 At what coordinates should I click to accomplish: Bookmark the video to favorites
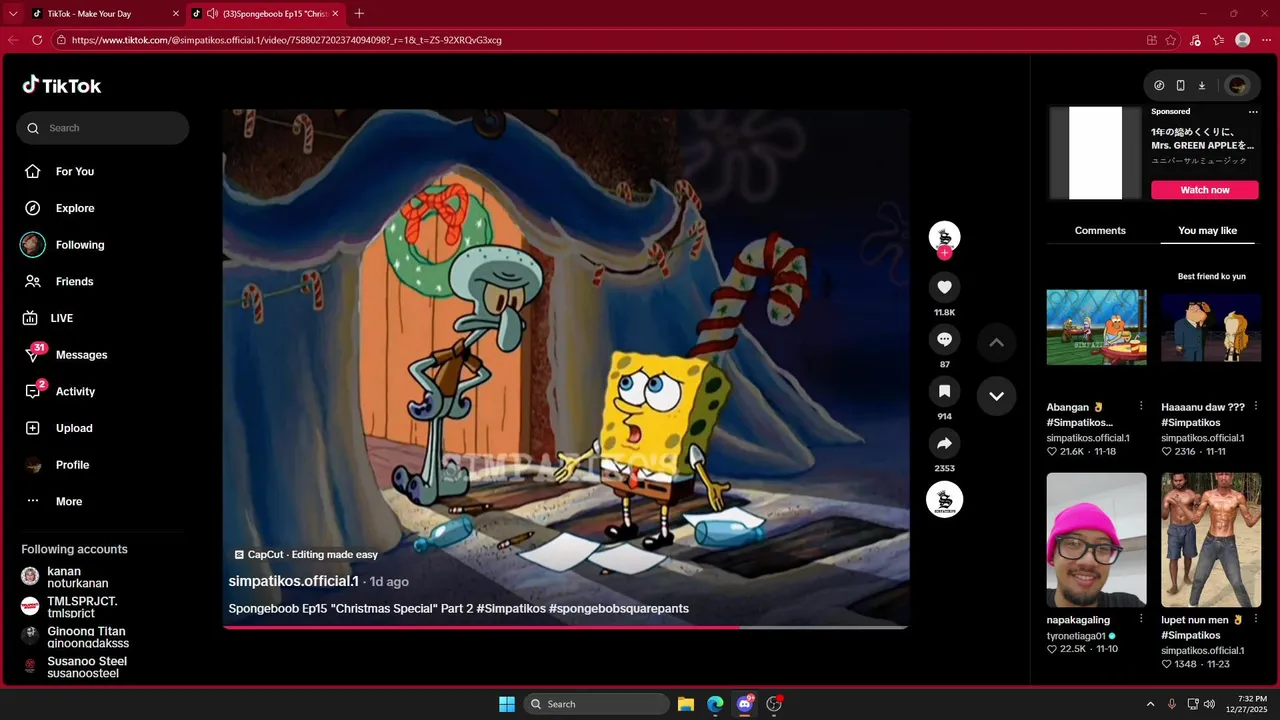coord(944,392)
